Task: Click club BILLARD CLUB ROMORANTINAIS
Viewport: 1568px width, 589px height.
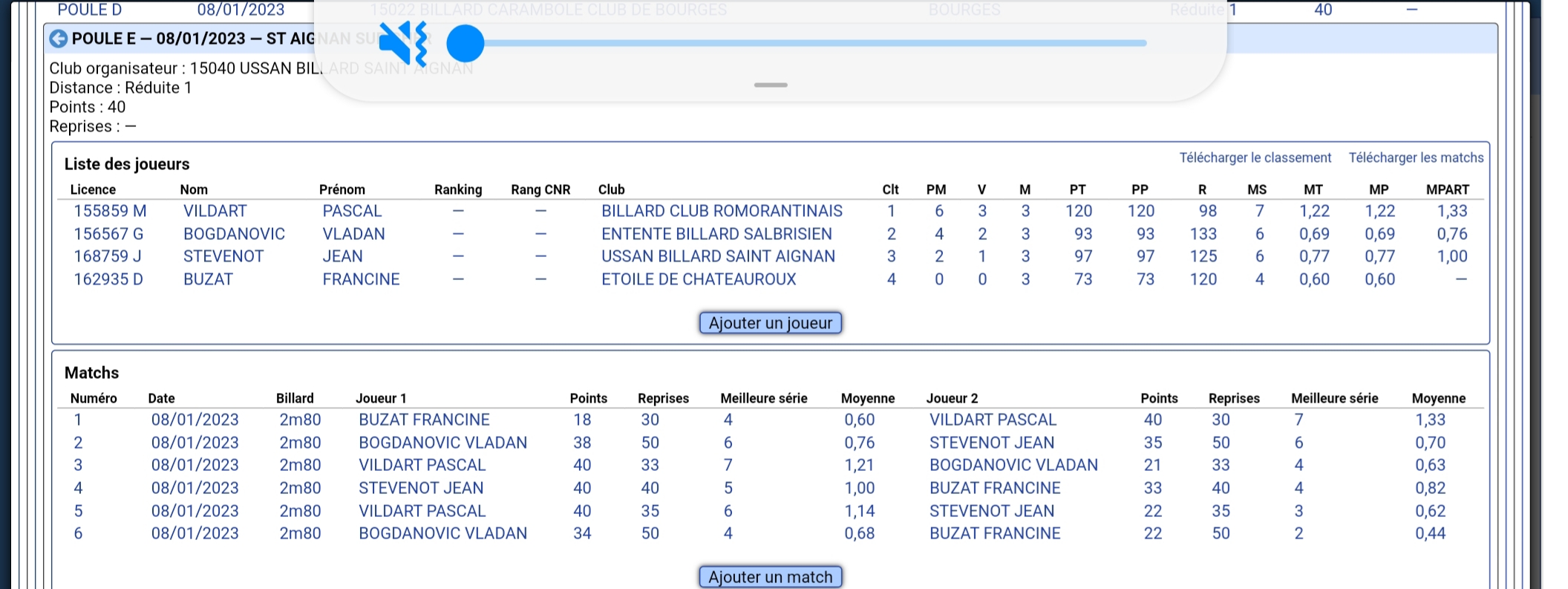Action: pyautogui.click(x=722, y=211)
